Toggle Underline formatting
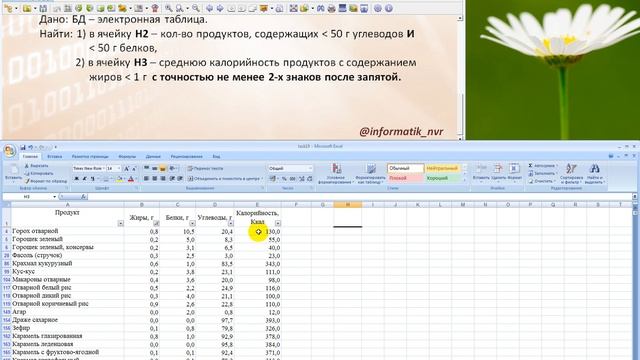This screenshot has width=640, height=360. tap(93, 179)
